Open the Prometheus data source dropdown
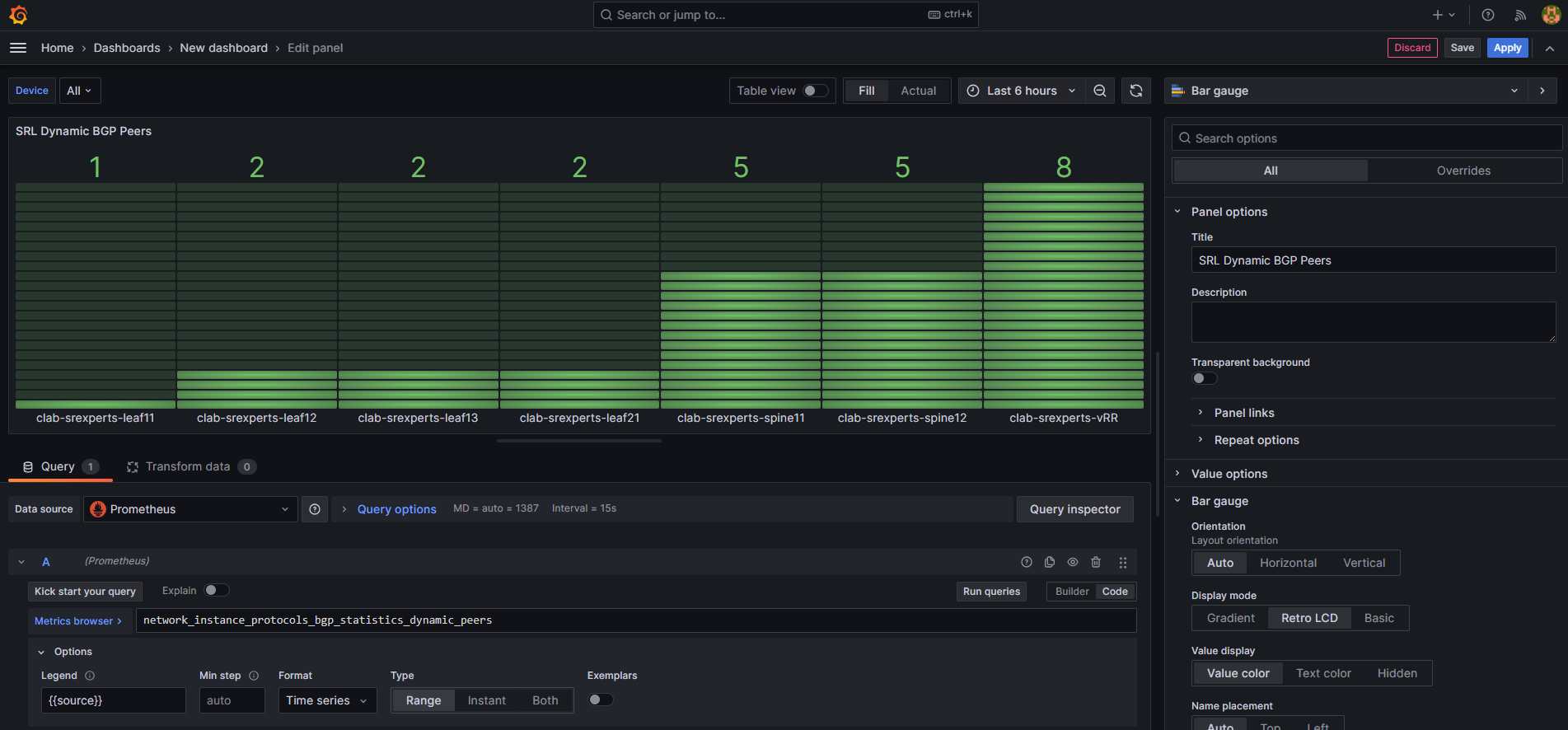 (x=190, y=509)
